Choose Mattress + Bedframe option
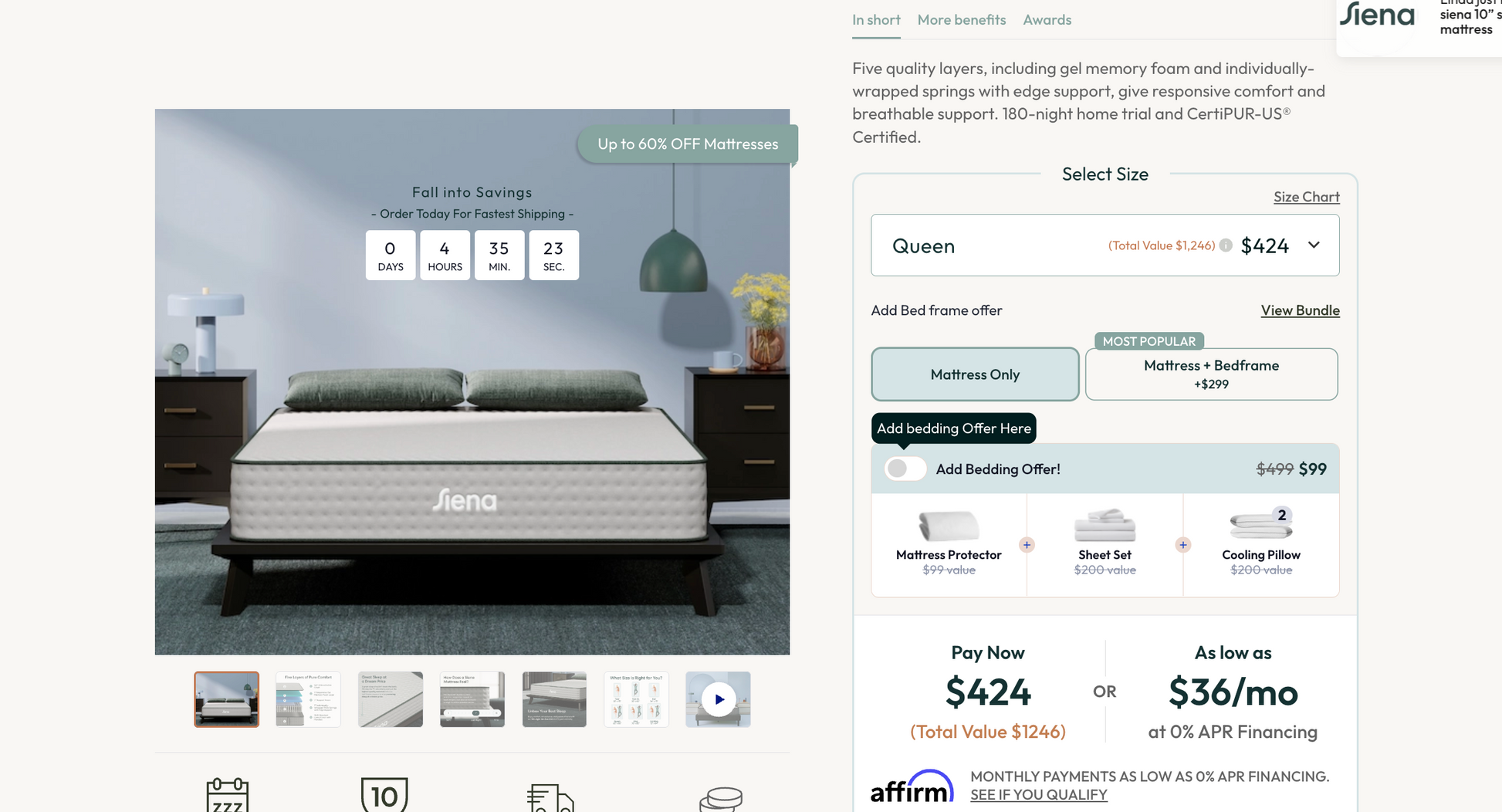The image size is (1502, 812). coord(1211,374)
